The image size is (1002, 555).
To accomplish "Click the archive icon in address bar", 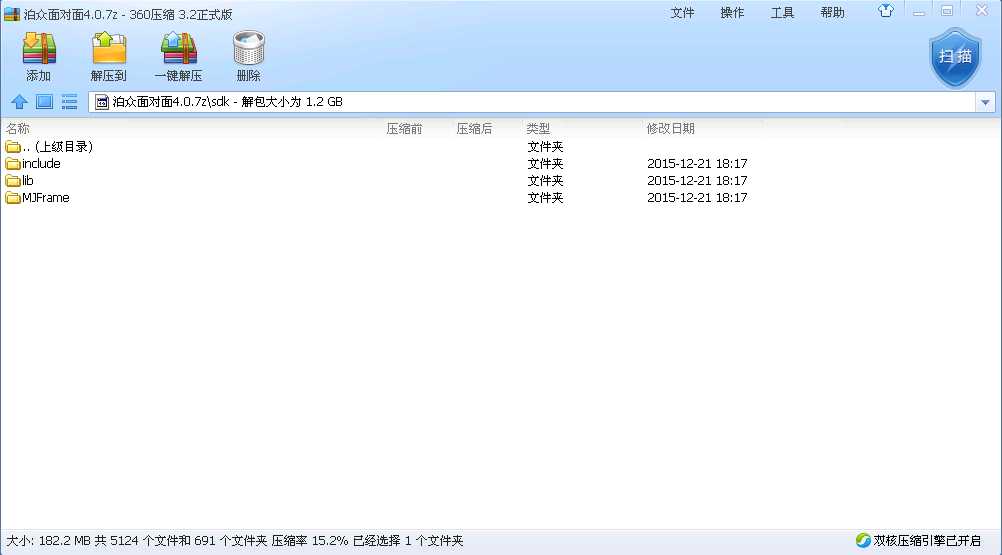I will point(102,102).
